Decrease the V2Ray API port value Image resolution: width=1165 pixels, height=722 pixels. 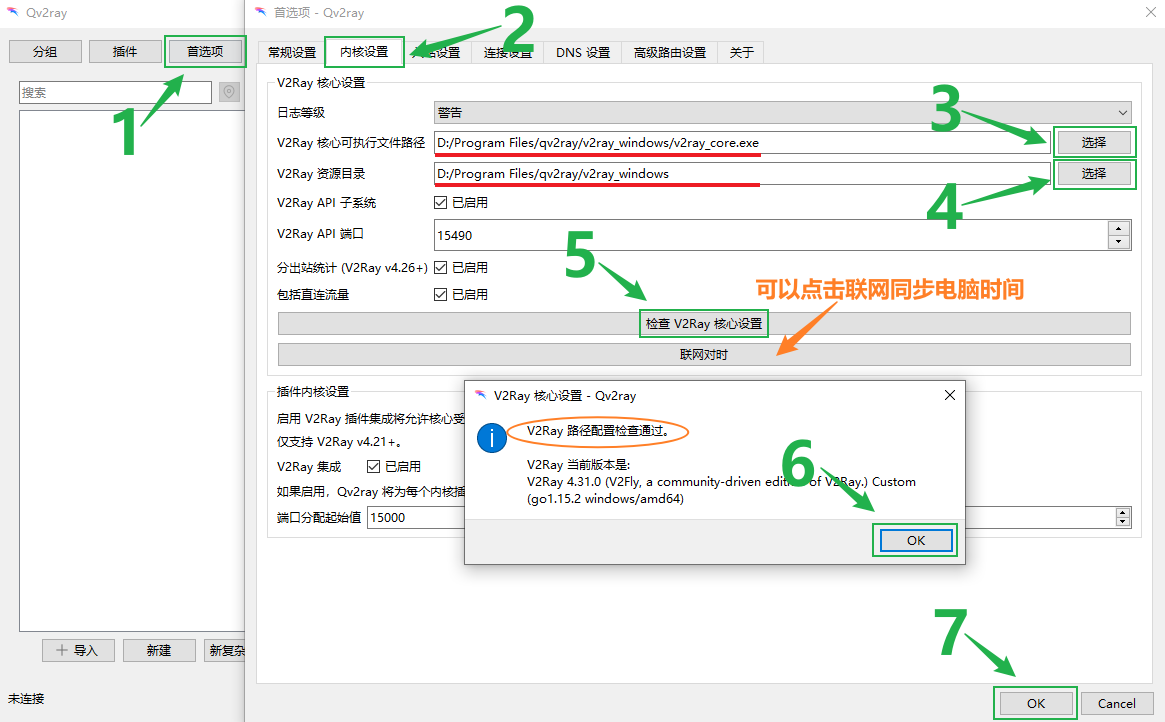pos(1119,242)
